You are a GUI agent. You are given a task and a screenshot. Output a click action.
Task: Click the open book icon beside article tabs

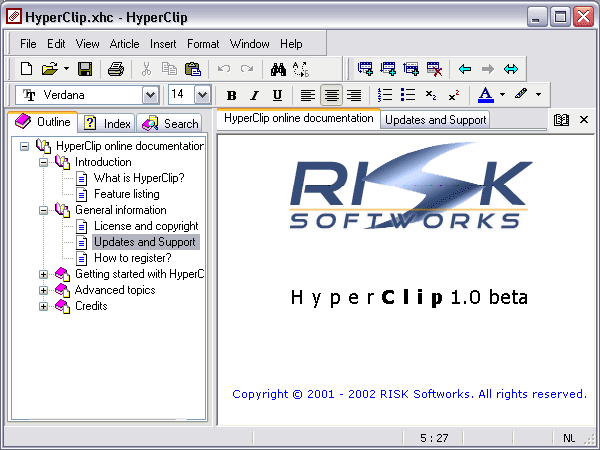561,120
